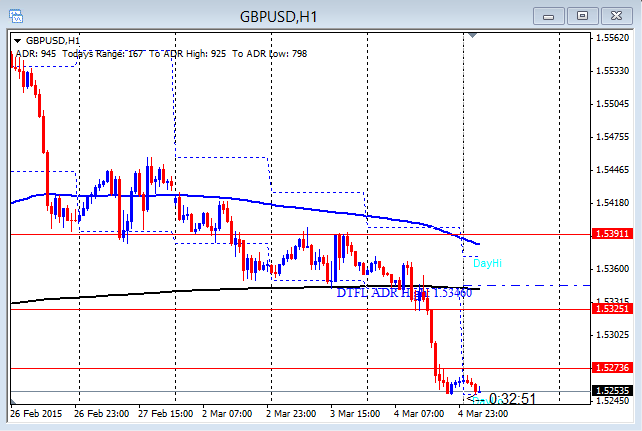This screenshot has width=642, height=431.
Task: Click the To ADR Low: 798 text
Action: pyautogui.click(x=269, y=54)
